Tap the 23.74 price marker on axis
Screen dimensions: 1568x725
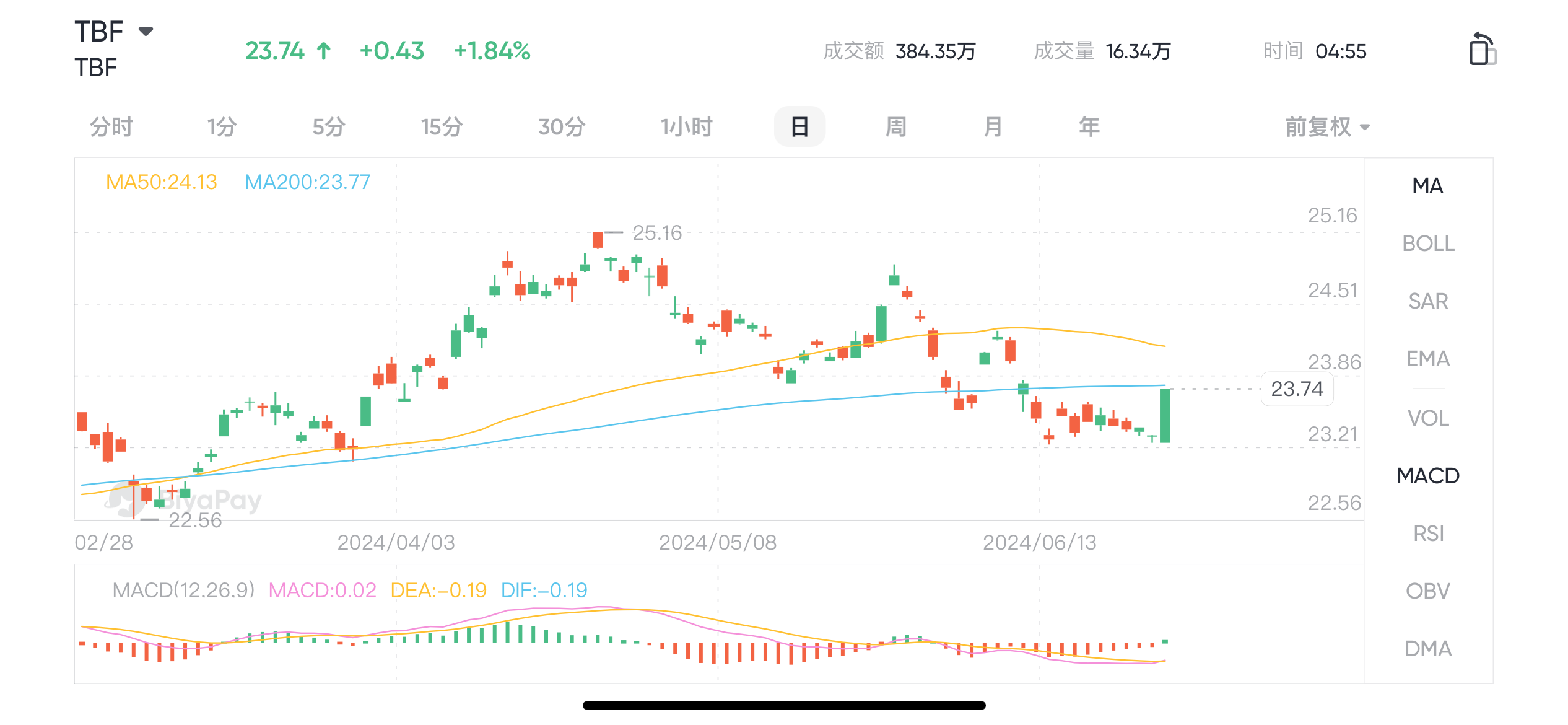coord(1297,389)
